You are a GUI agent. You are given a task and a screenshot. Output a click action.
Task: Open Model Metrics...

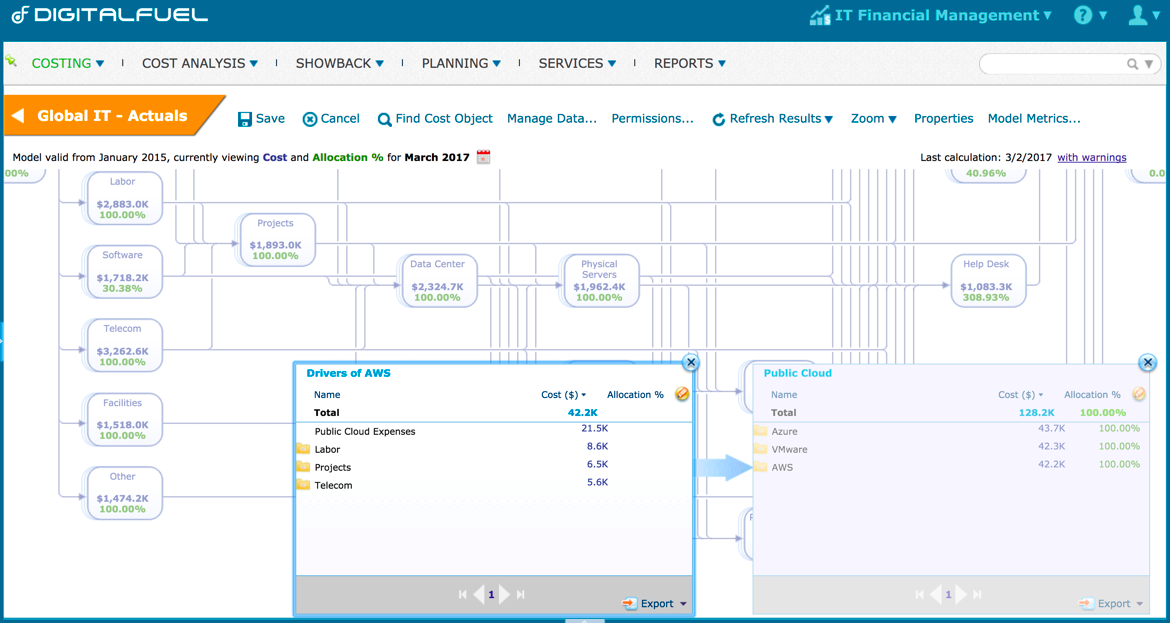1034,119
